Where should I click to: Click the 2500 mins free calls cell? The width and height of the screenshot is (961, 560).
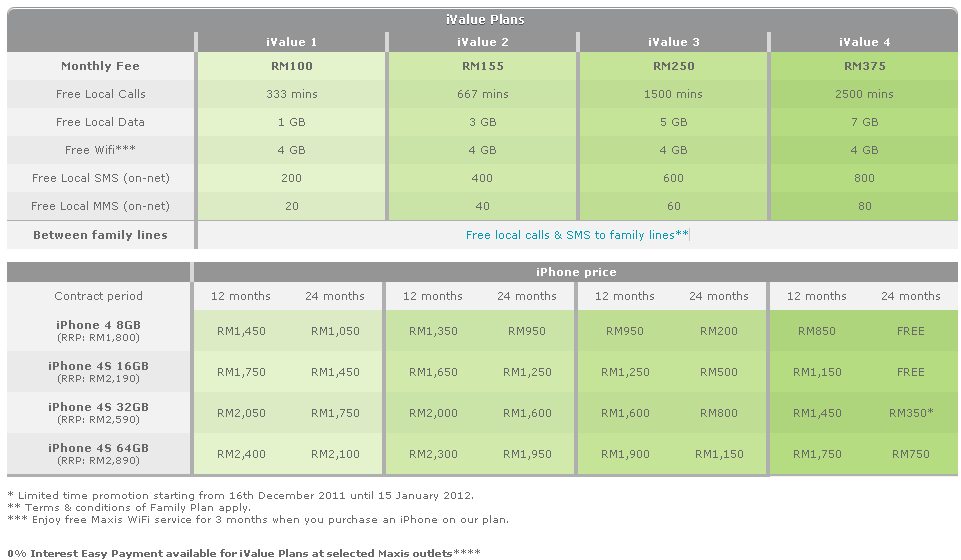pos(865,94)
